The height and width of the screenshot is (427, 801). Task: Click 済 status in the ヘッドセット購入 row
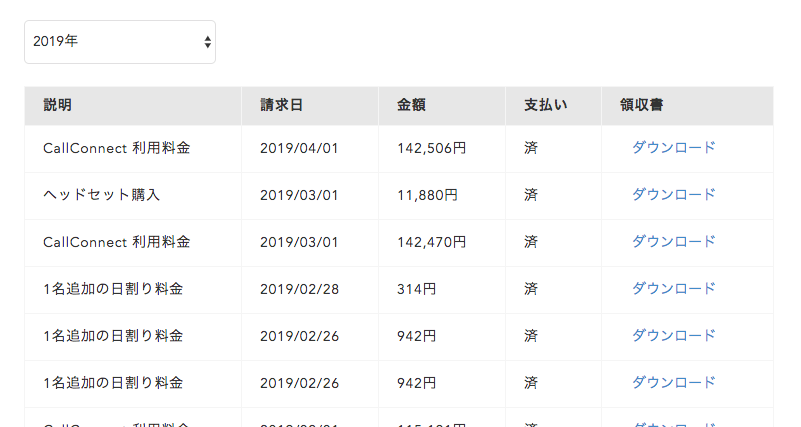pyautogui.click(x=531, y=195)
